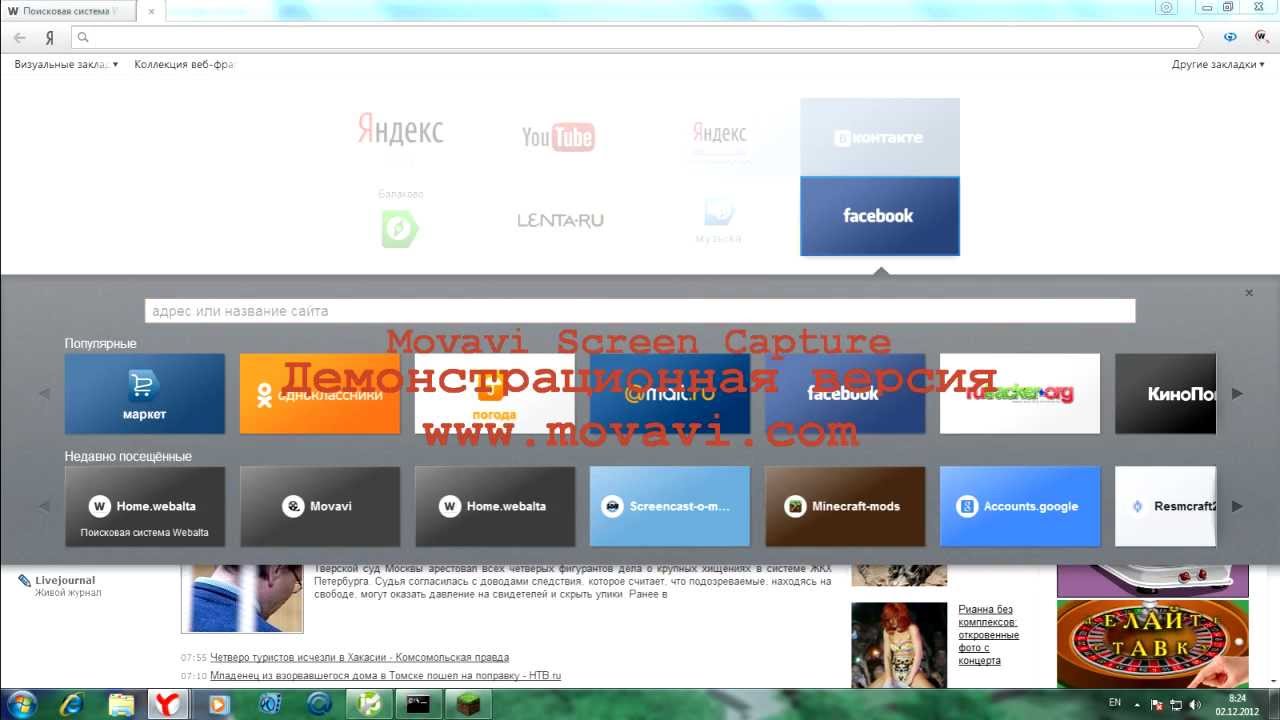Open the YouTube tile
This screenshot has width=1280, height=720.
(x=559, y=137)
